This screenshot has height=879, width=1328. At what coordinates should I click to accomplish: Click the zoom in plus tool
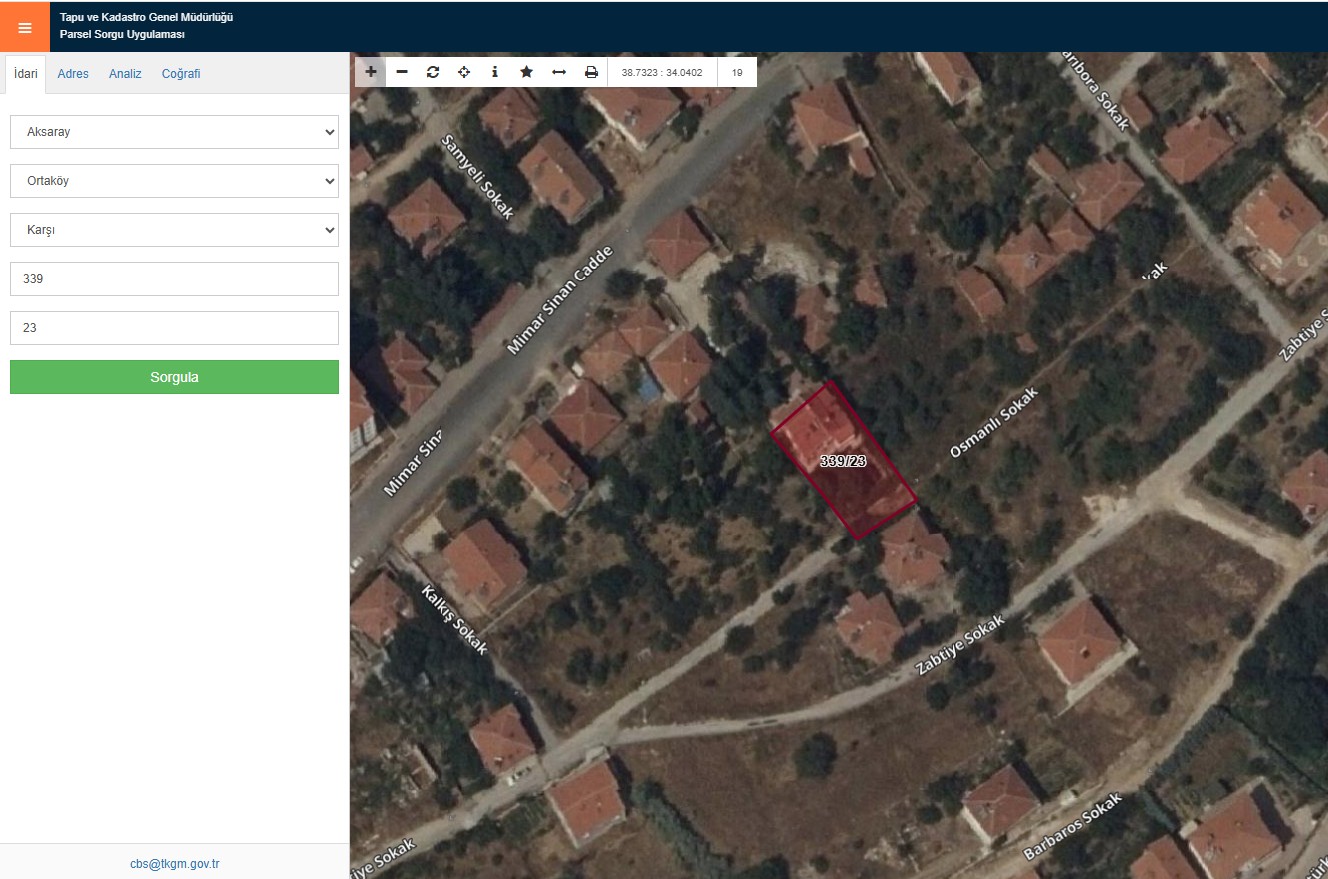tap(371, 72)
